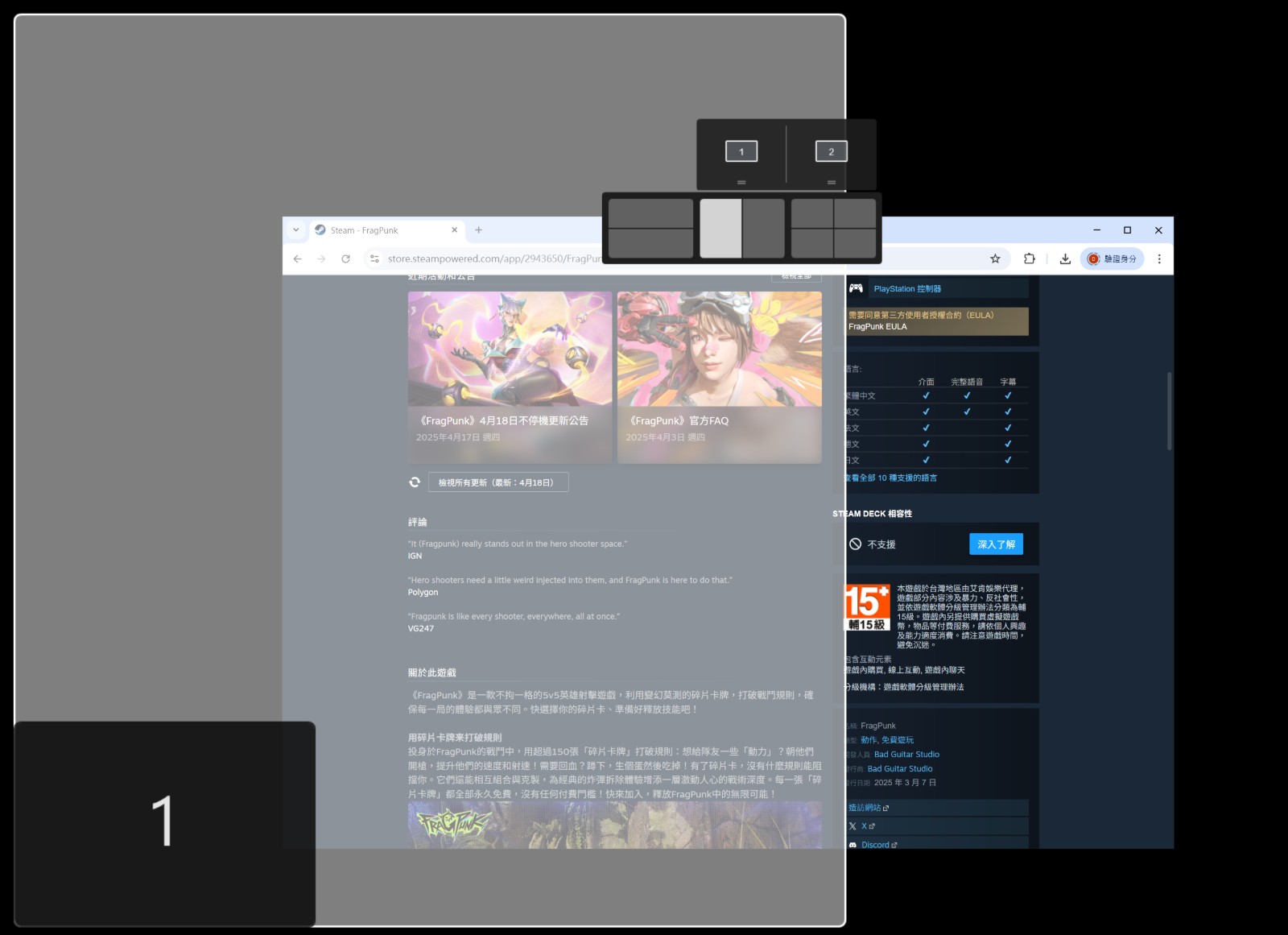Open developer Bad Guitar Studio link
The height and width of the screenshot is (935, 1288).
[906, 754]
